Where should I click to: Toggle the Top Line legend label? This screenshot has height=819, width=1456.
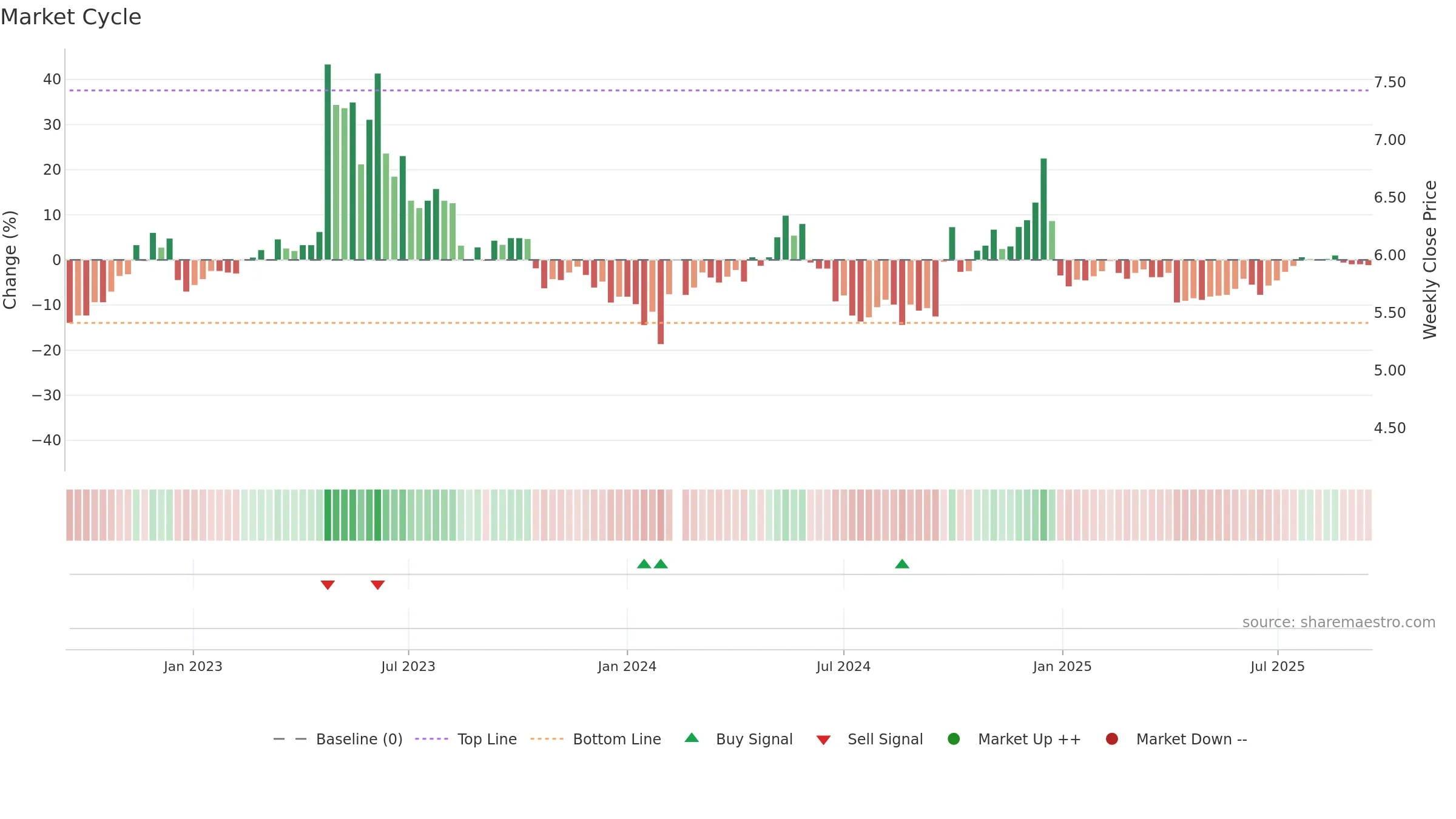point(487,739)
